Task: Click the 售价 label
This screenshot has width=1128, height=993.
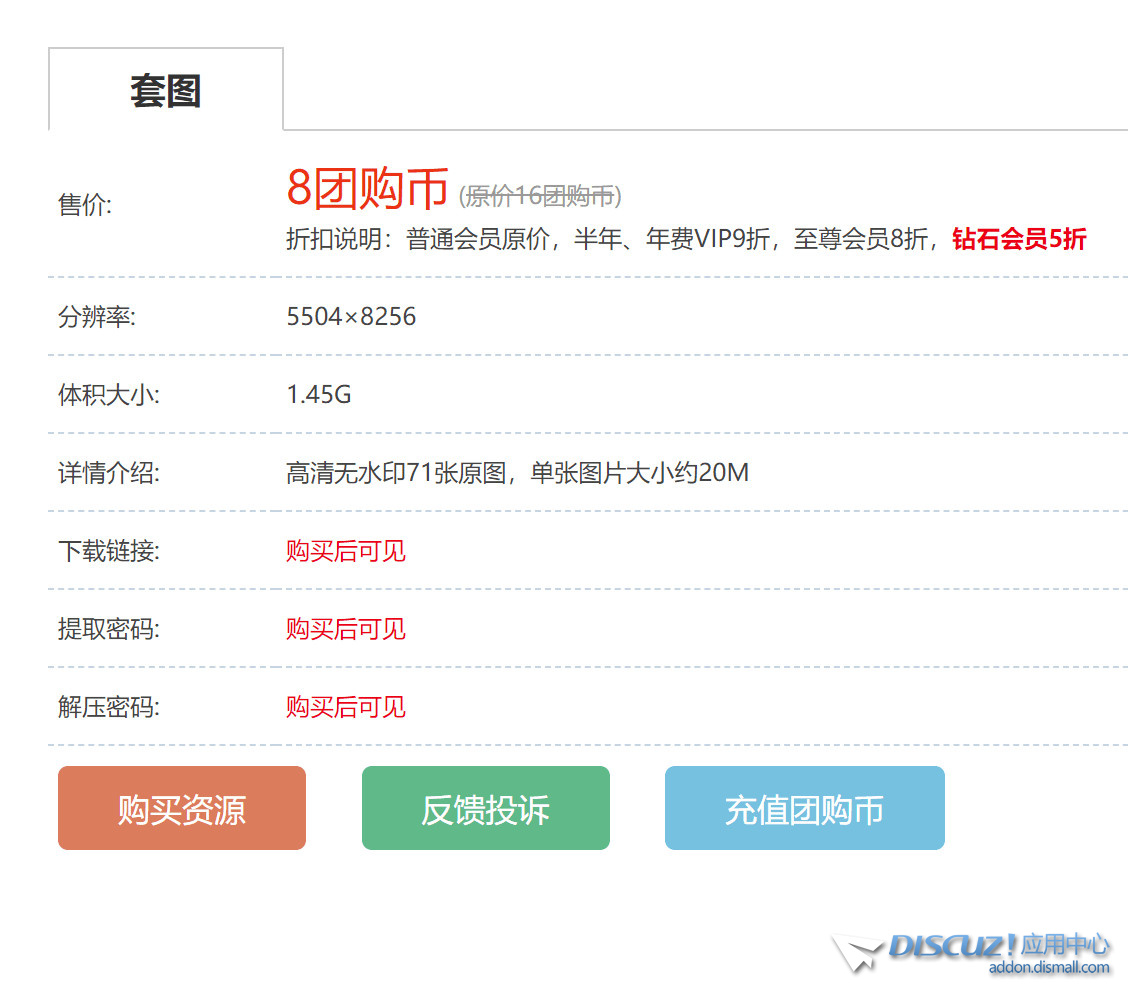Action: (x=83, y=206)
